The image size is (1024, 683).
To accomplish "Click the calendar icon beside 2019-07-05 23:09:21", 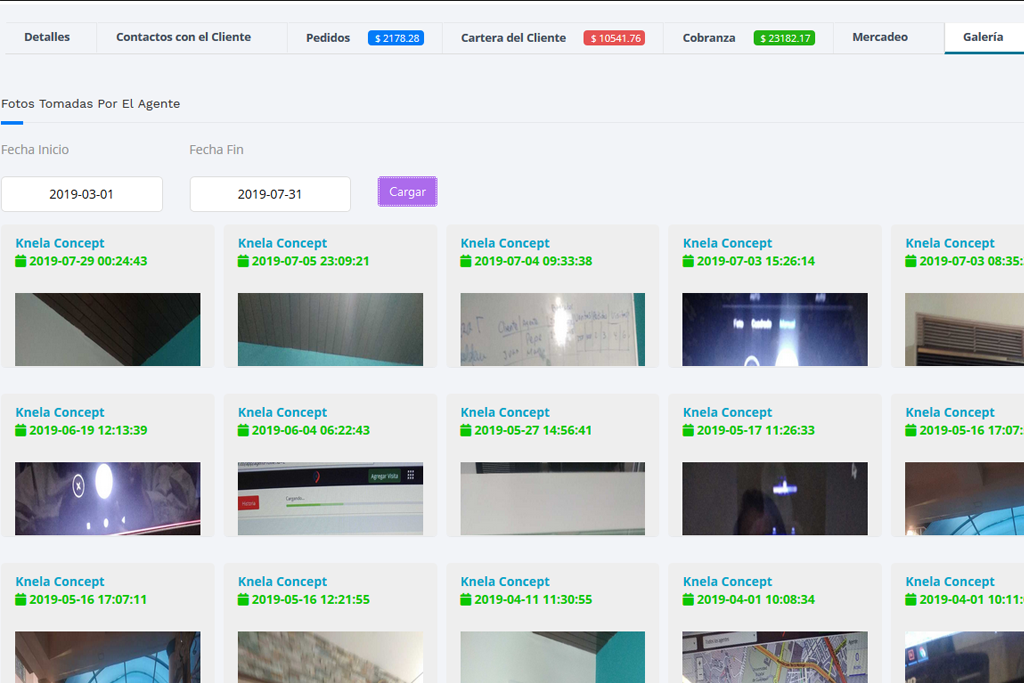I will pos(244,261).
